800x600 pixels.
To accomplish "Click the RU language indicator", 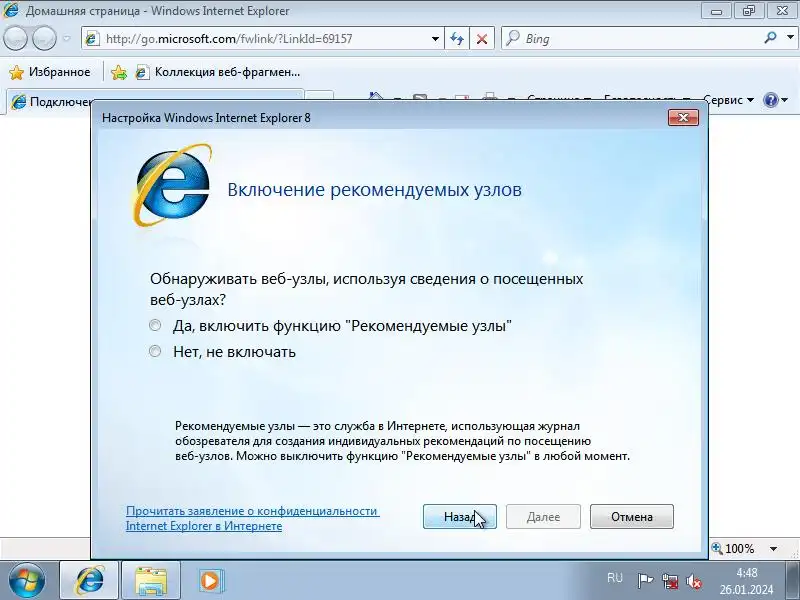I will click(615, 578).
